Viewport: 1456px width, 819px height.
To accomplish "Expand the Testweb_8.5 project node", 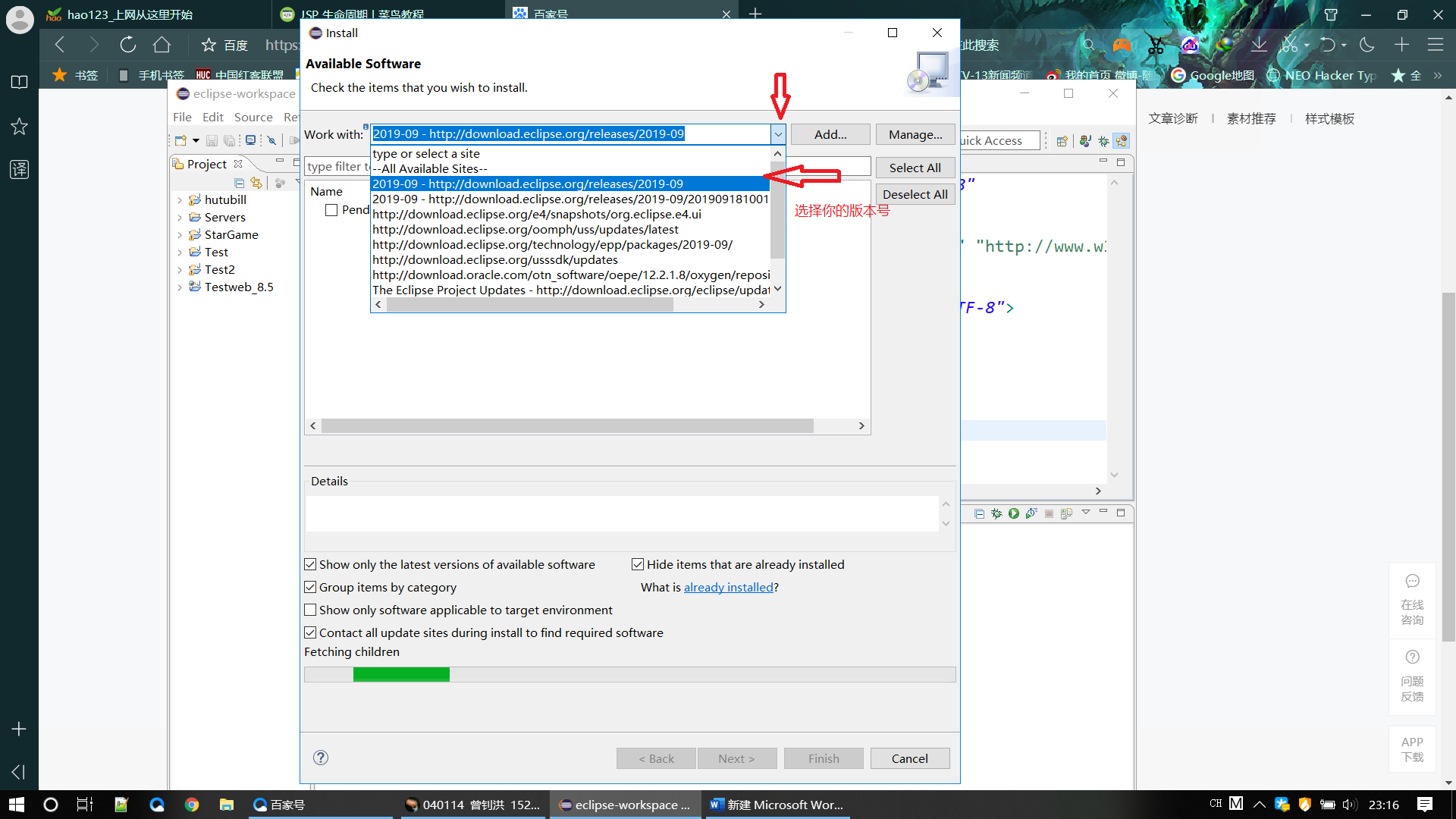I will [180, 287].
